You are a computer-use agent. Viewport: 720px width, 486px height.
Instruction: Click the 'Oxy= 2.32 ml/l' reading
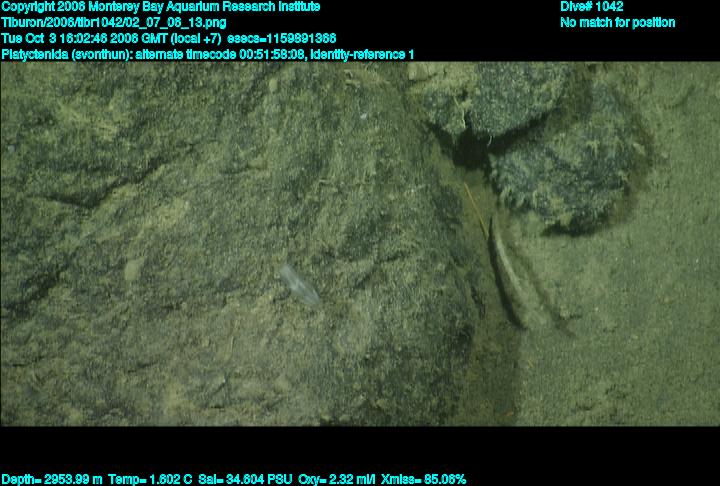[x=337, y=480]
